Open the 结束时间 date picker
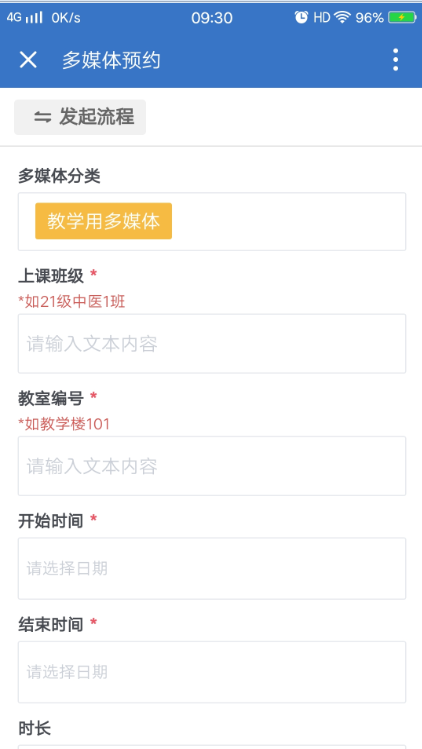The image size is (422, 749). tap(212, 672)
